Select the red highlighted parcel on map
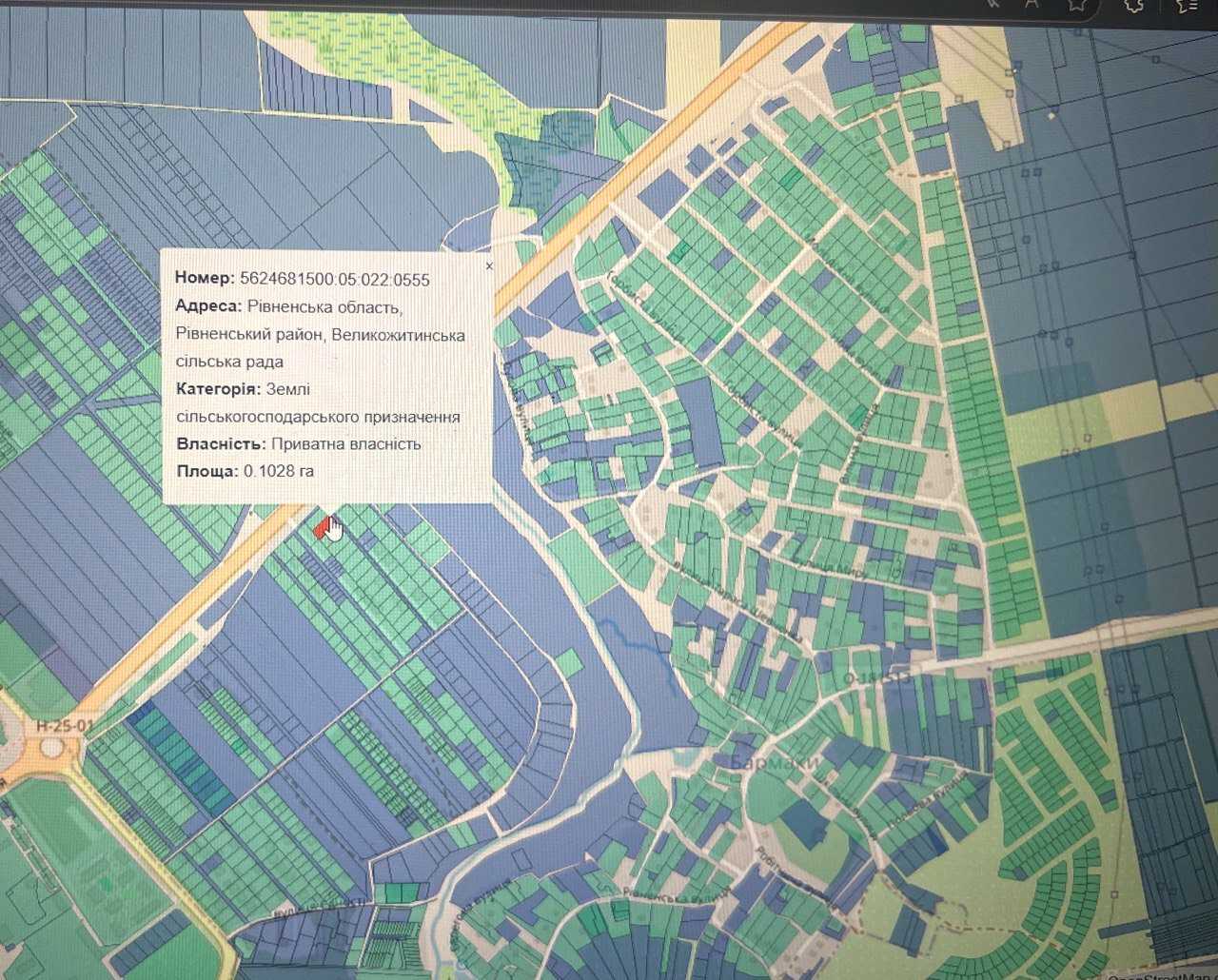The height and width of the screenshot is (980, 1218). (x=321, y=528)
